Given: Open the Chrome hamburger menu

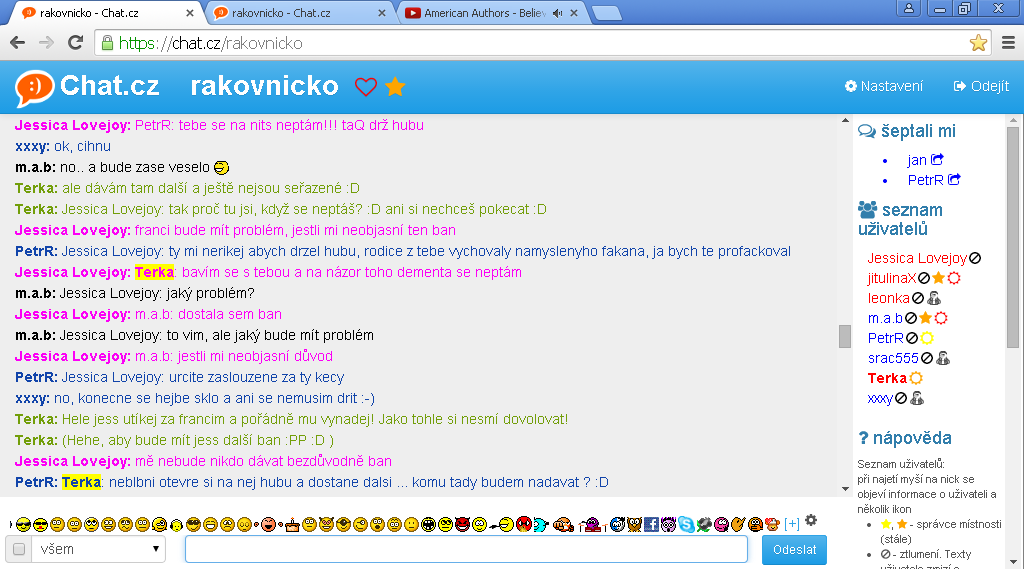Looking at the screenshot, I should 1008,43.
